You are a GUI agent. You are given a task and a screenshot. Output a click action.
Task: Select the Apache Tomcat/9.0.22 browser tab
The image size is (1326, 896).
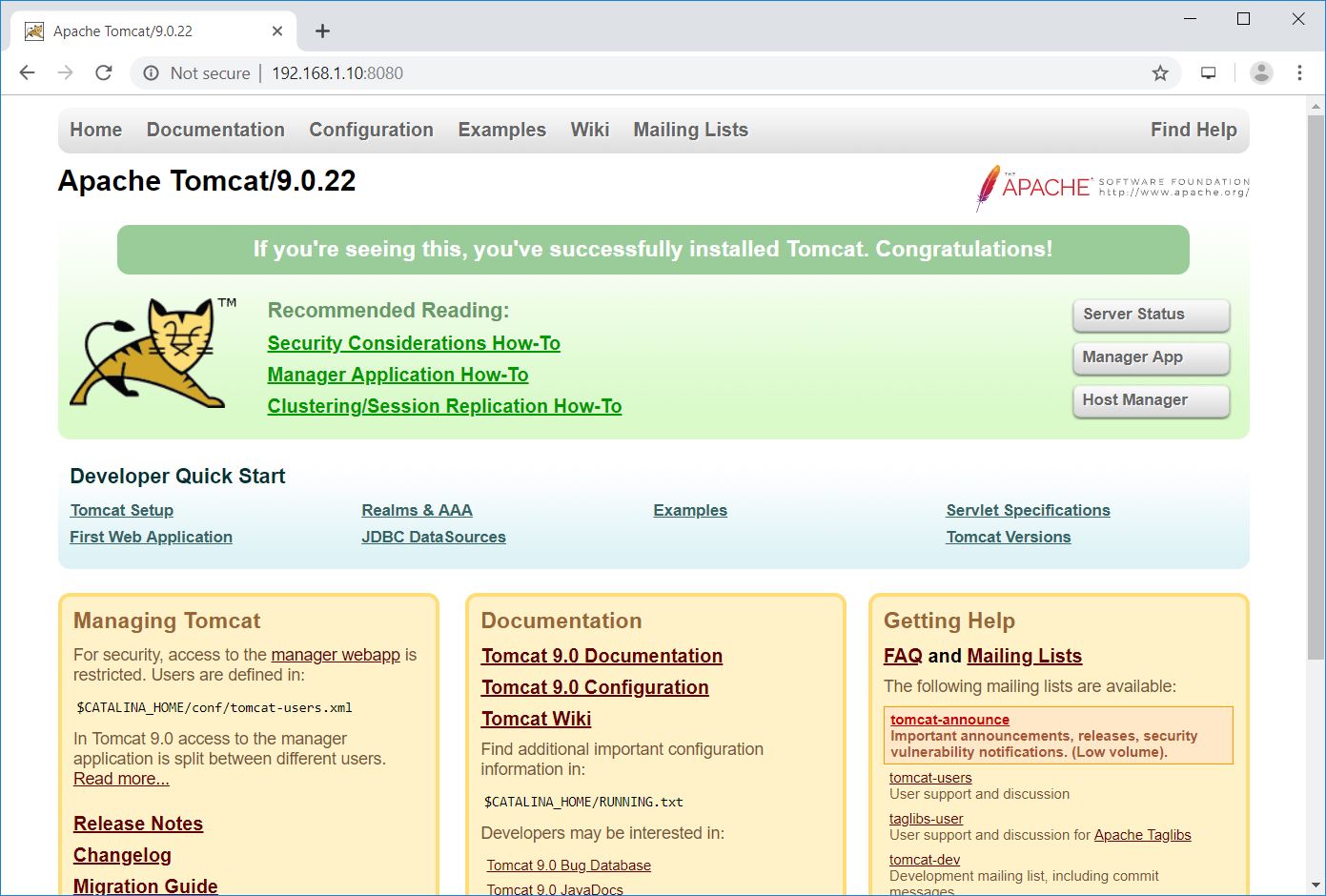point(153,31)
